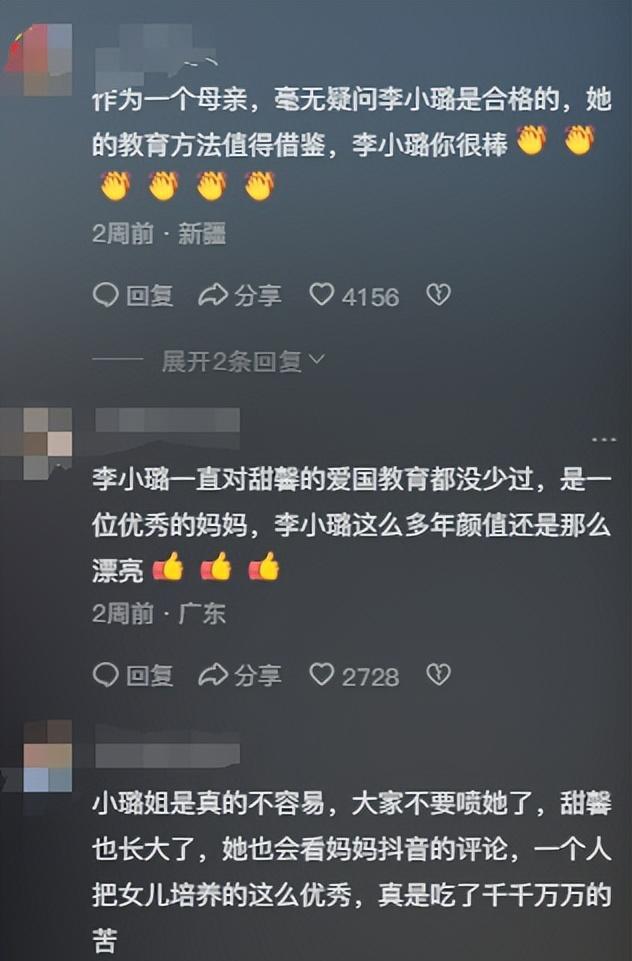The image size is (632, 961).
Task: Tap share arrow icon on Guangdong comment
Action: click(x=213, y=675)
